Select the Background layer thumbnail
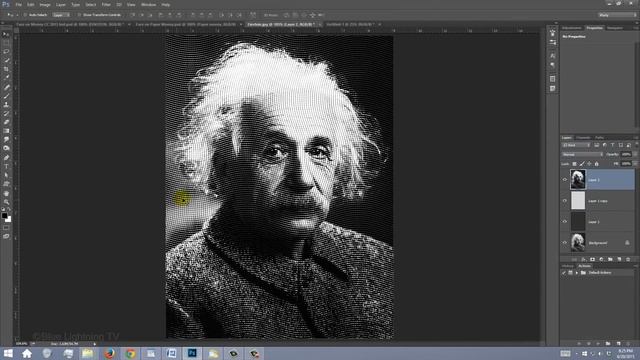Screen dimensions: 640x360 click(x=578, y=242)
